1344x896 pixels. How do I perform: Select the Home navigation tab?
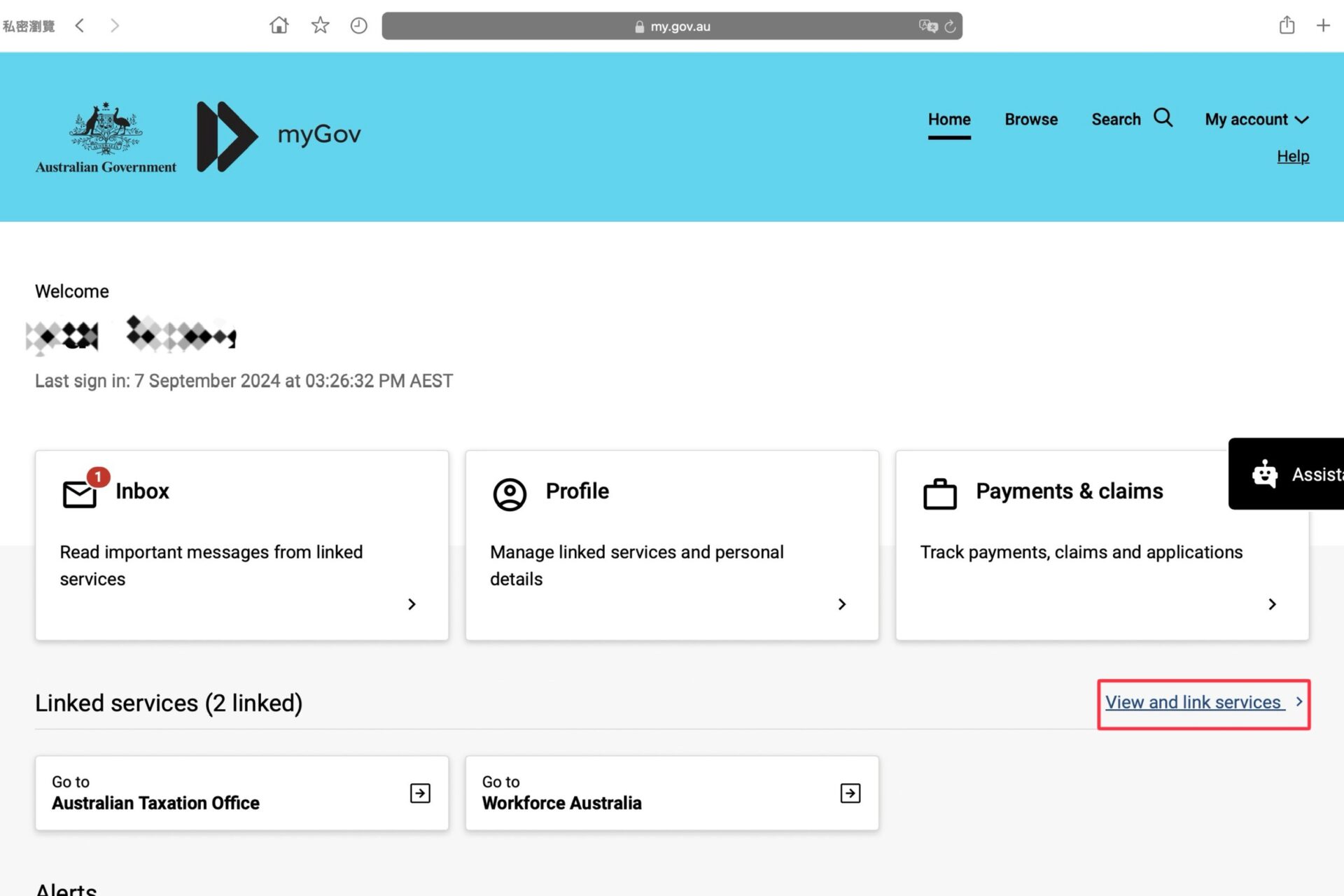pos(948,120)
